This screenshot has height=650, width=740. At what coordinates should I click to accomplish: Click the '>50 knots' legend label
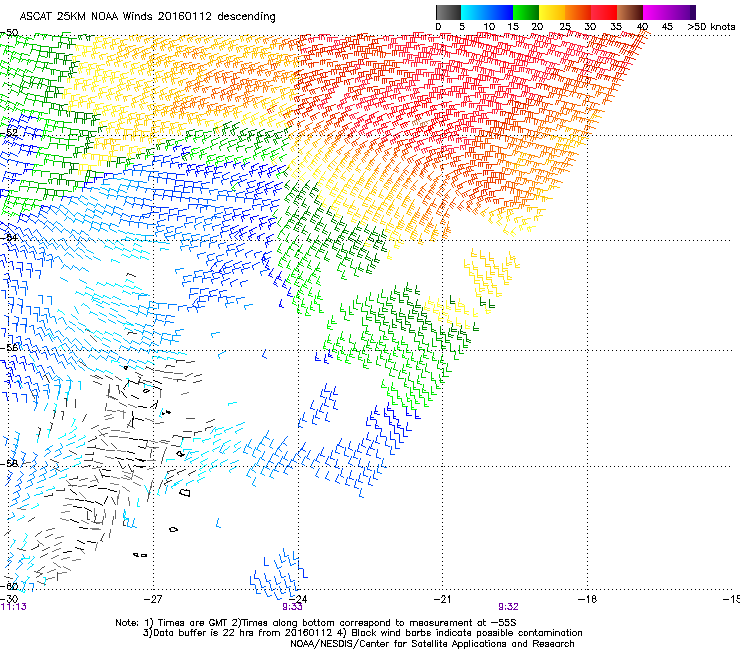click(x=711, y=27)
